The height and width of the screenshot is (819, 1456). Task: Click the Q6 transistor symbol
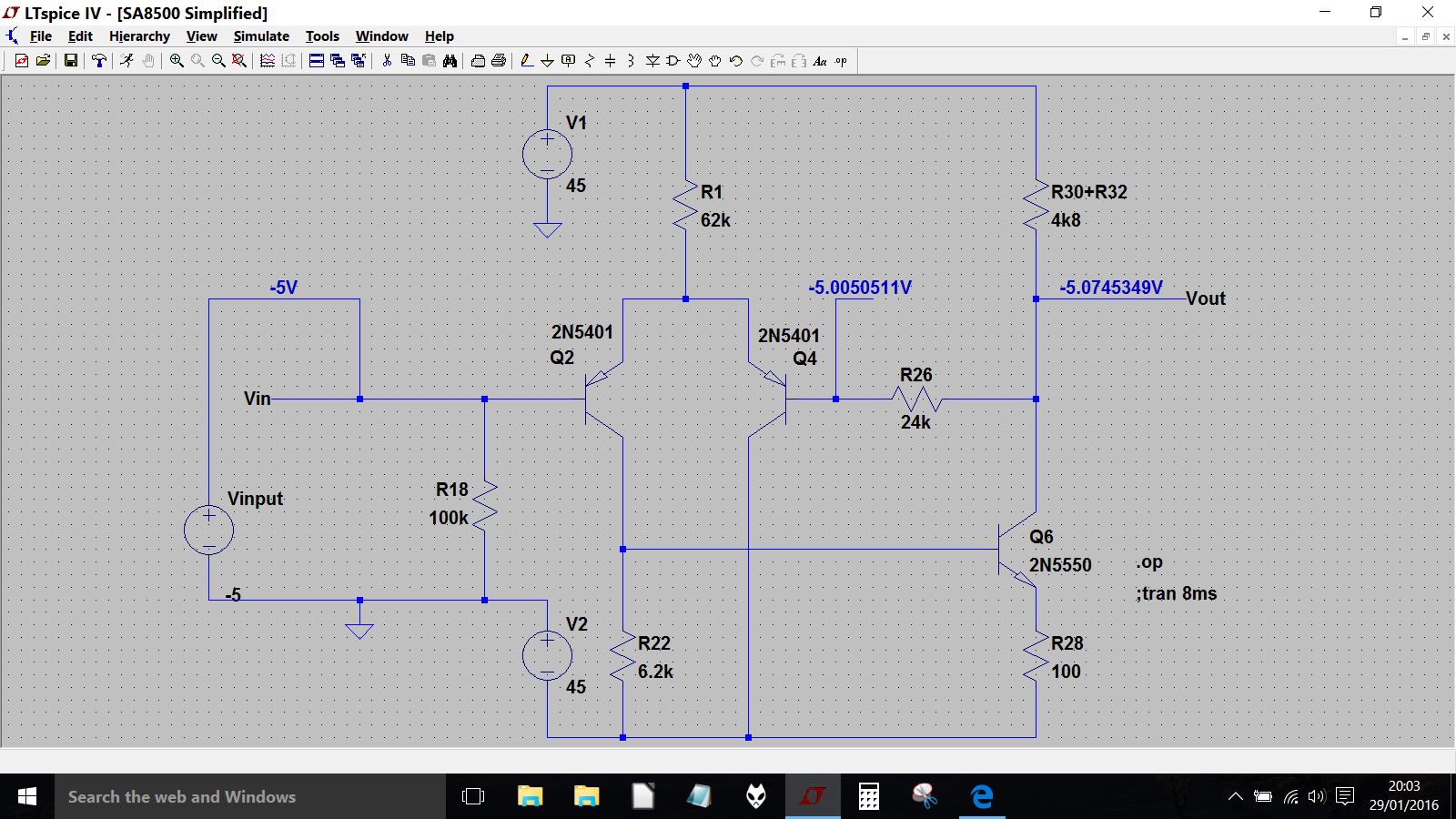tap(1017, 549)
